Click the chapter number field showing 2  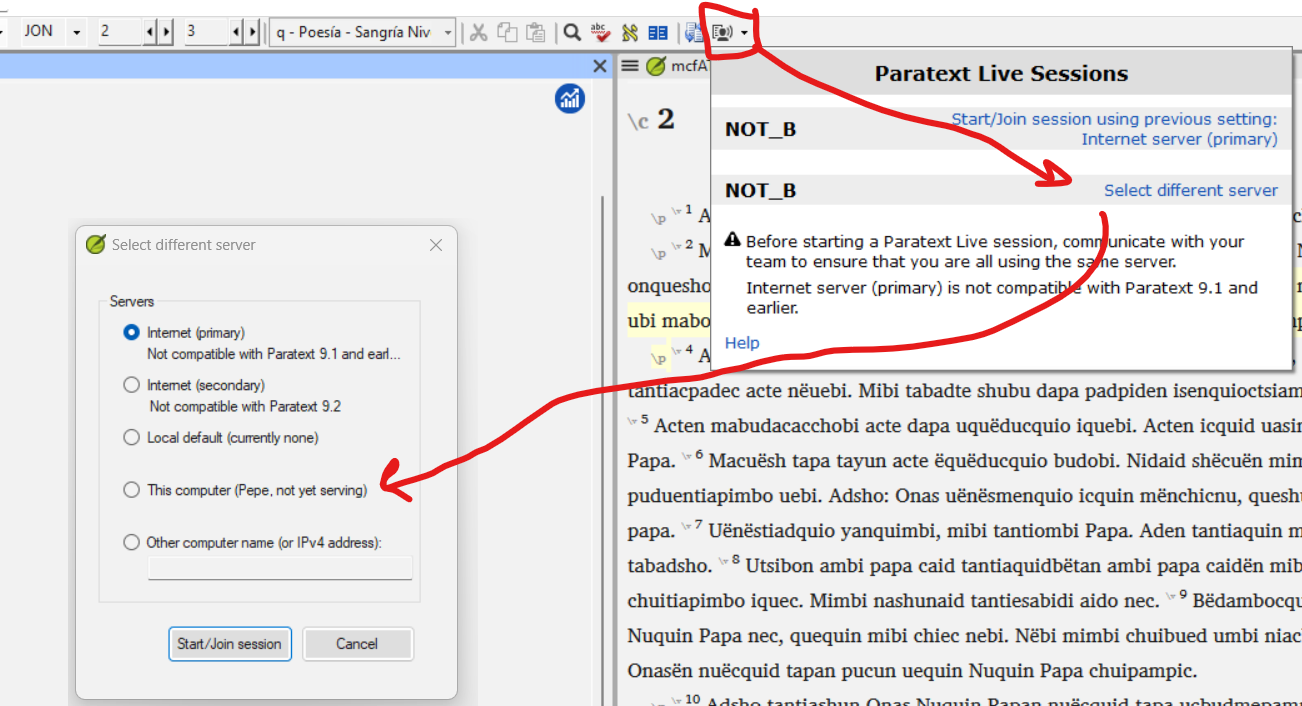120,32
